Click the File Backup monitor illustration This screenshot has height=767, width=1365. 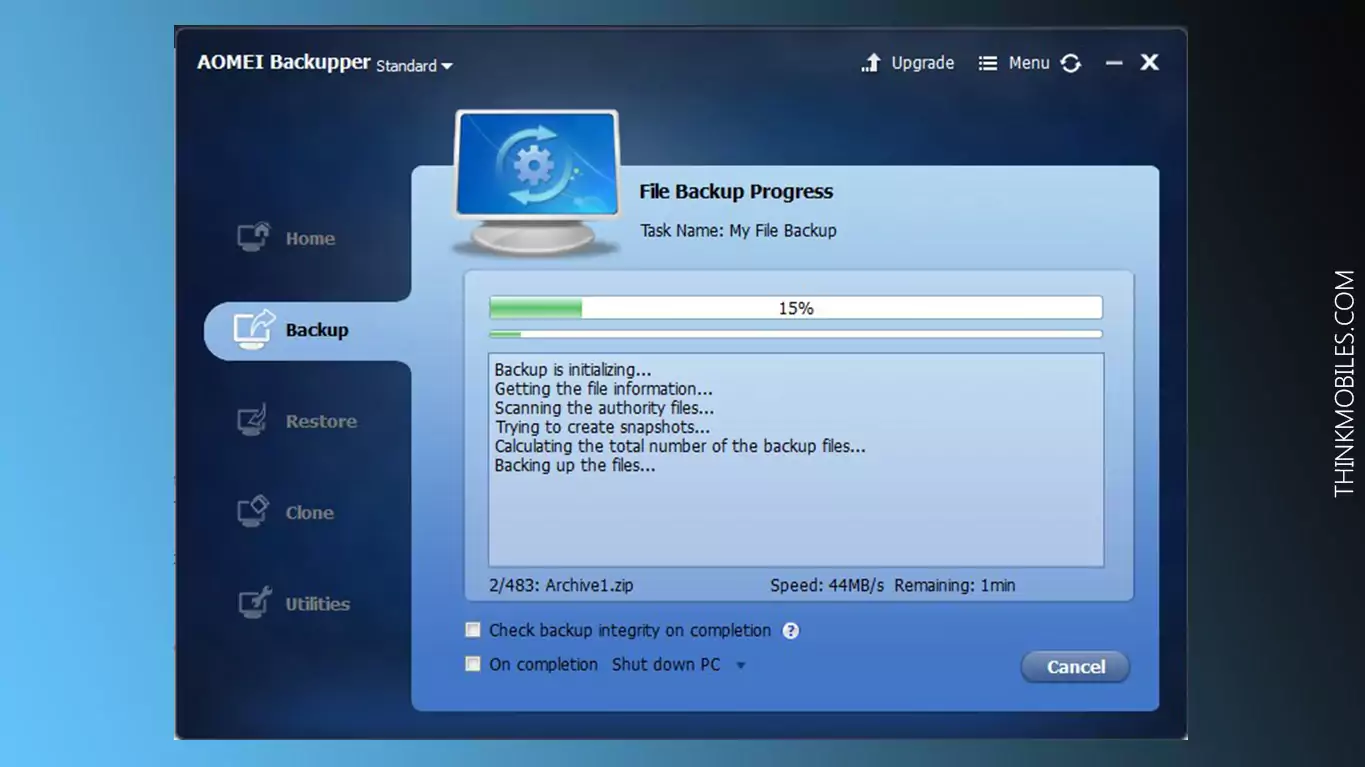click(x=537, y=182)
